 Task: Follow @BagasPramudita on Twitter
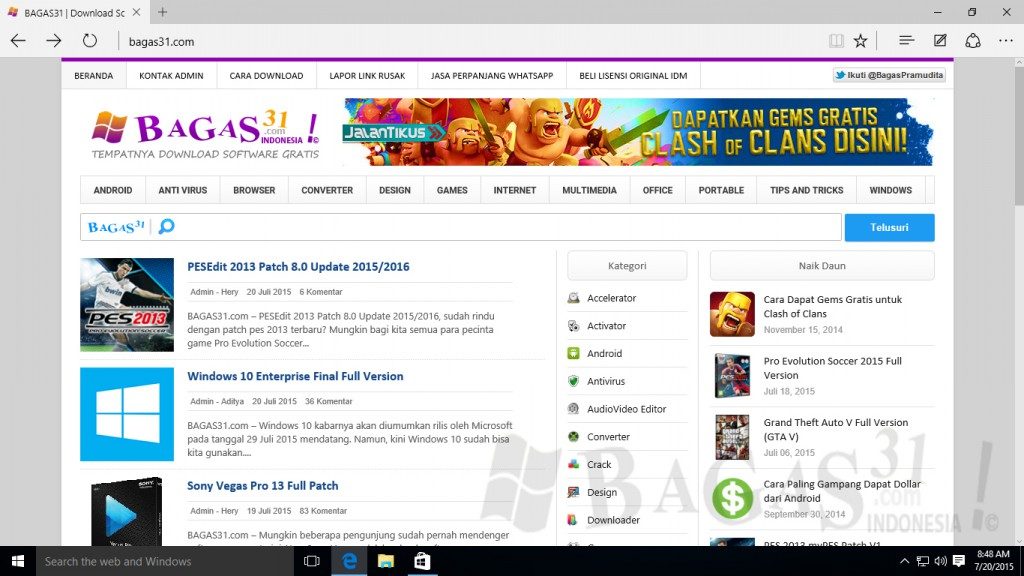point(889,75)
